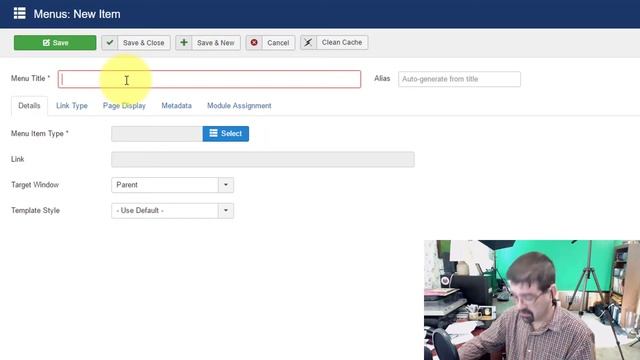Image resolution: width=640 pixels, height=360 pixels.
Task: Click the Target Window dropdown arrow
Action: pos(226,185)
